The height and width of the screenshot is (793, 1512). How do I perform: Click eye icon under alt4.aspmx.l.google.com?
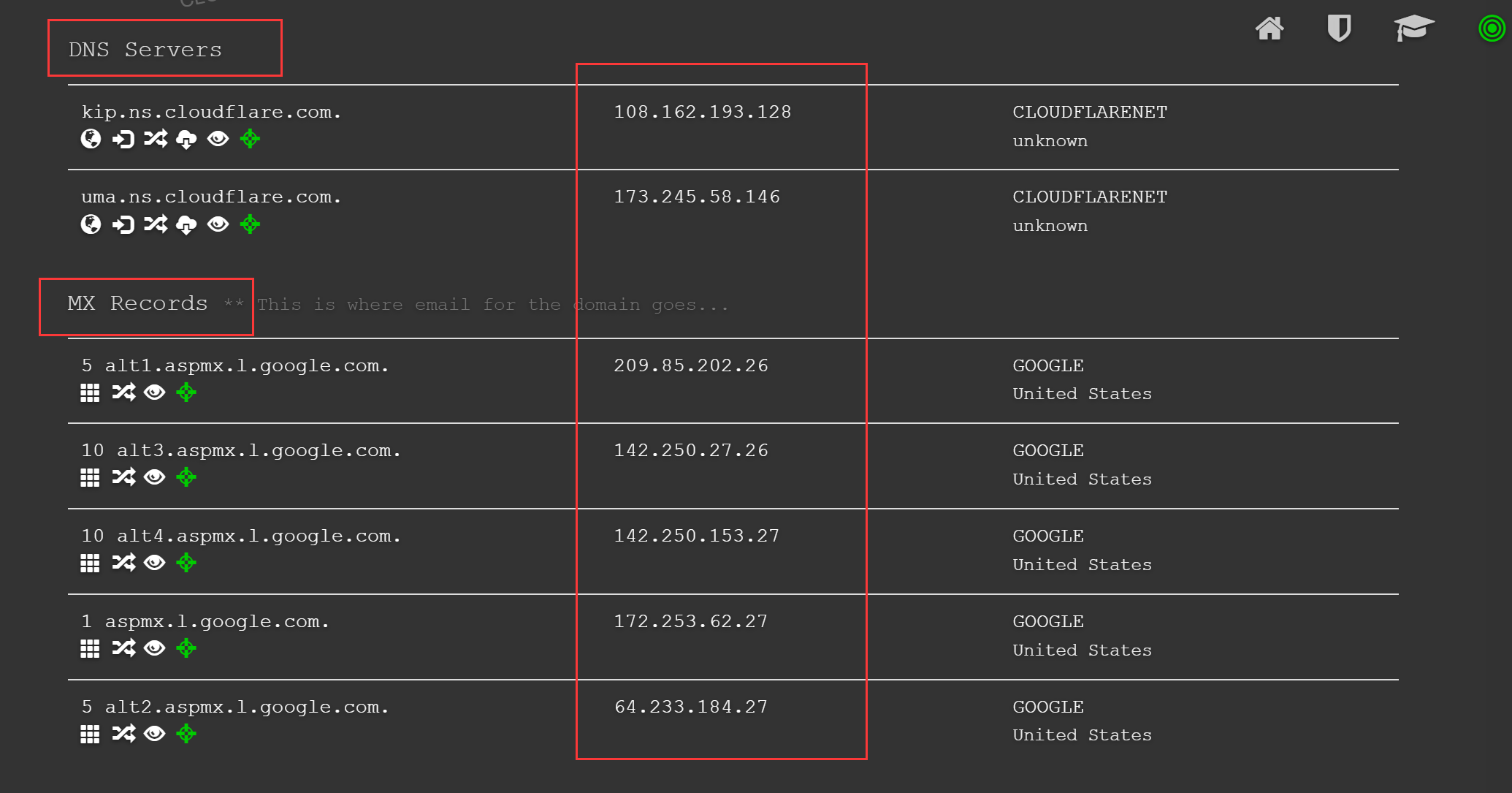tap(154, 563)
